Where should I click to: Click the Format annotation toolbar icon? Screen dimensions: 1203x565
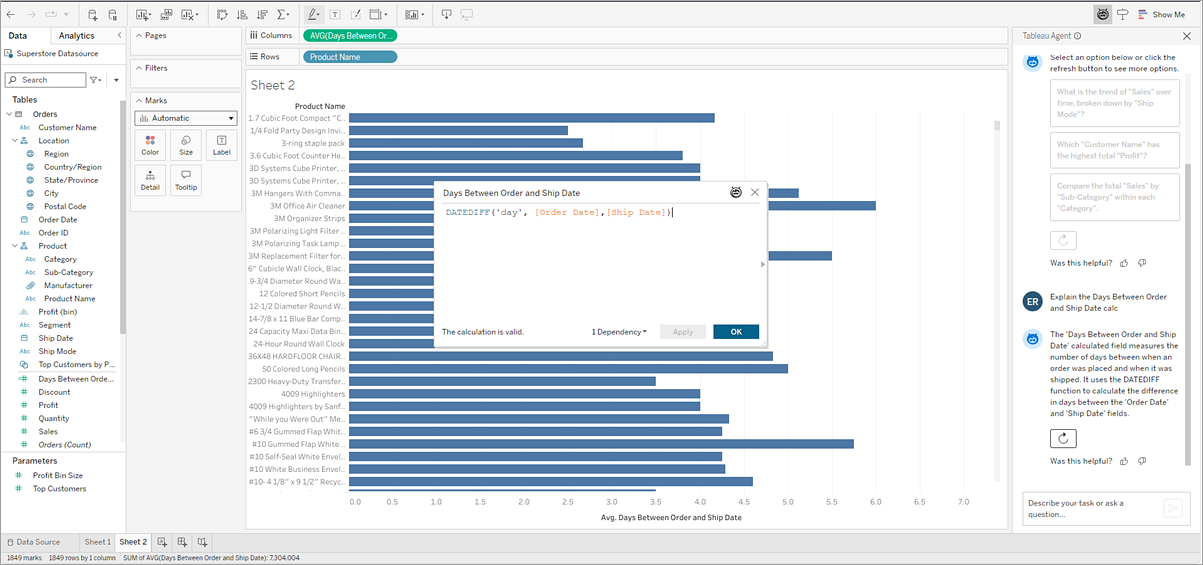[x=355, y=15]
